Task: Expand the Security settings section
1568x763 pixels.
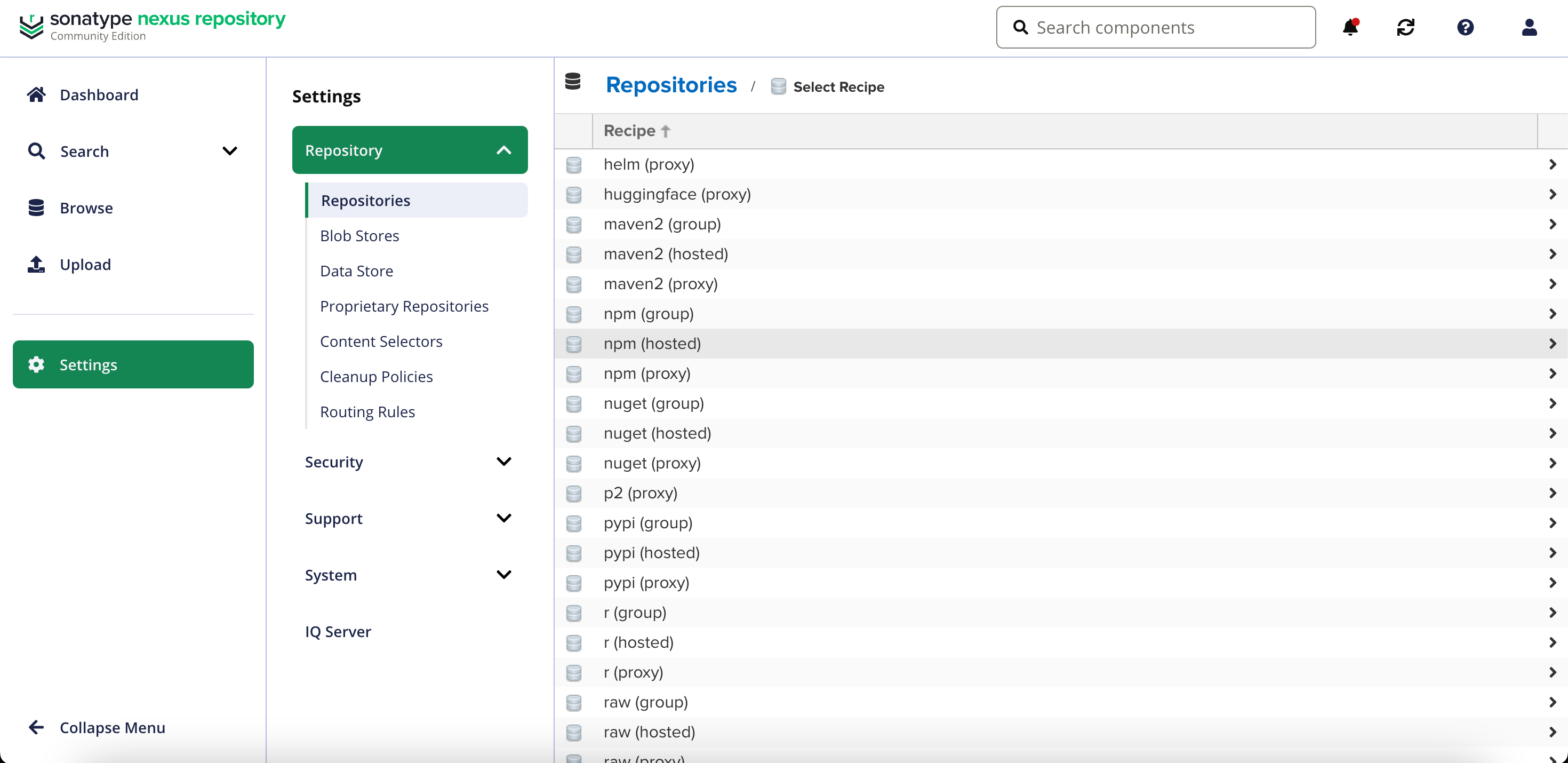Action: pos(503,462)
